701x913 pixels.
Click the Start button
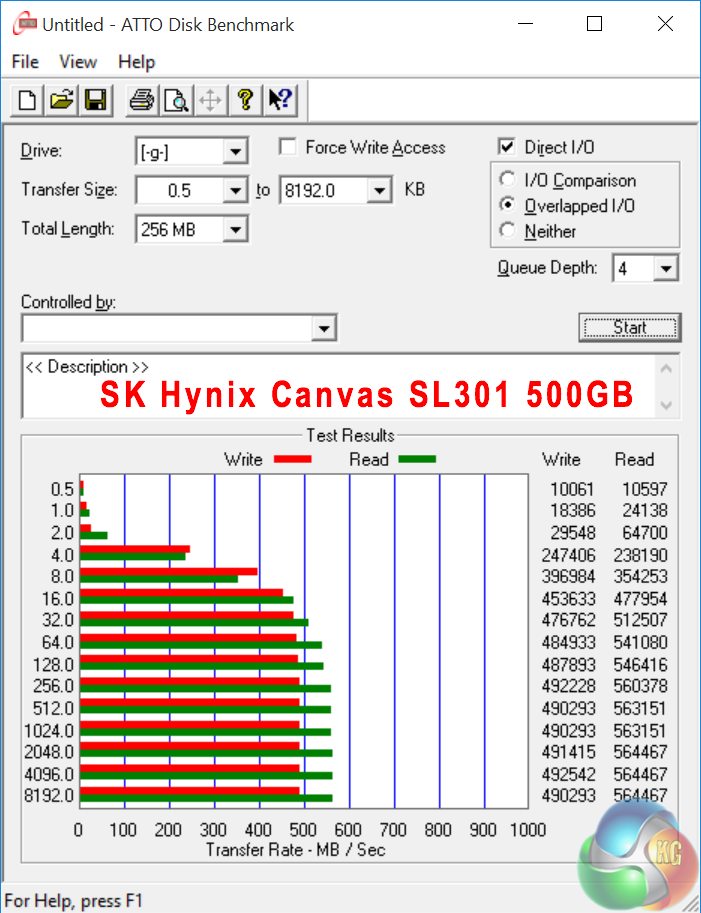point(630,327)
